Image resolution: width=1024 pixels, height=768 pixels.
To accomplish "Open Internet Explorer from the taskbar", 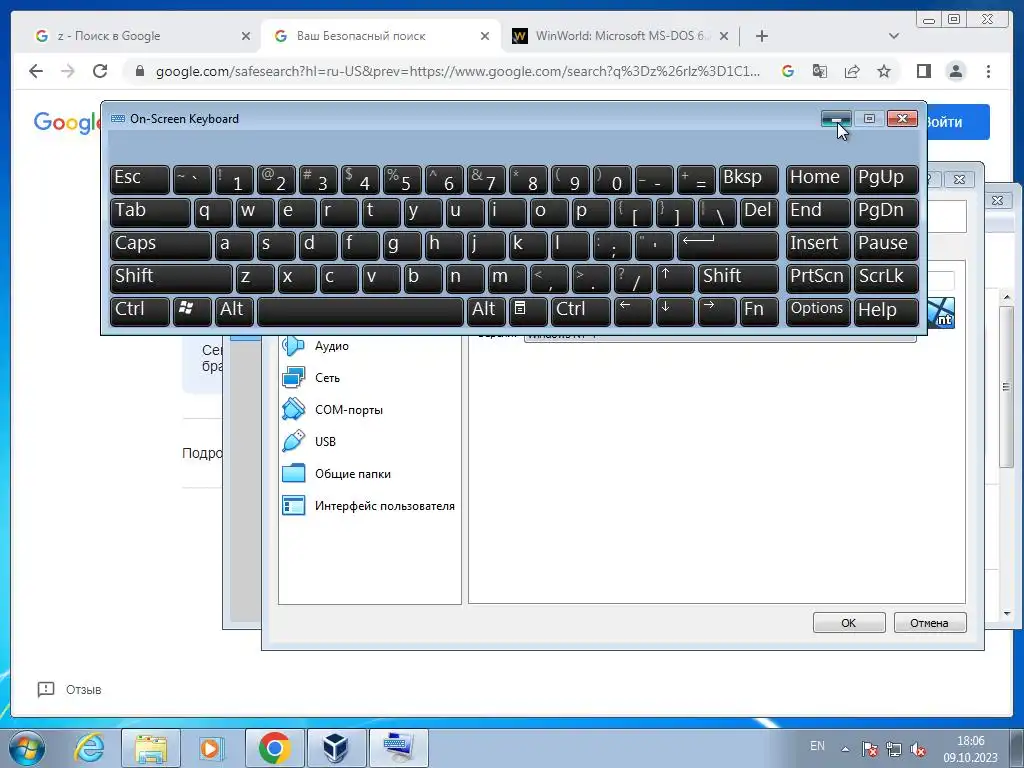I will pos(89,748).
